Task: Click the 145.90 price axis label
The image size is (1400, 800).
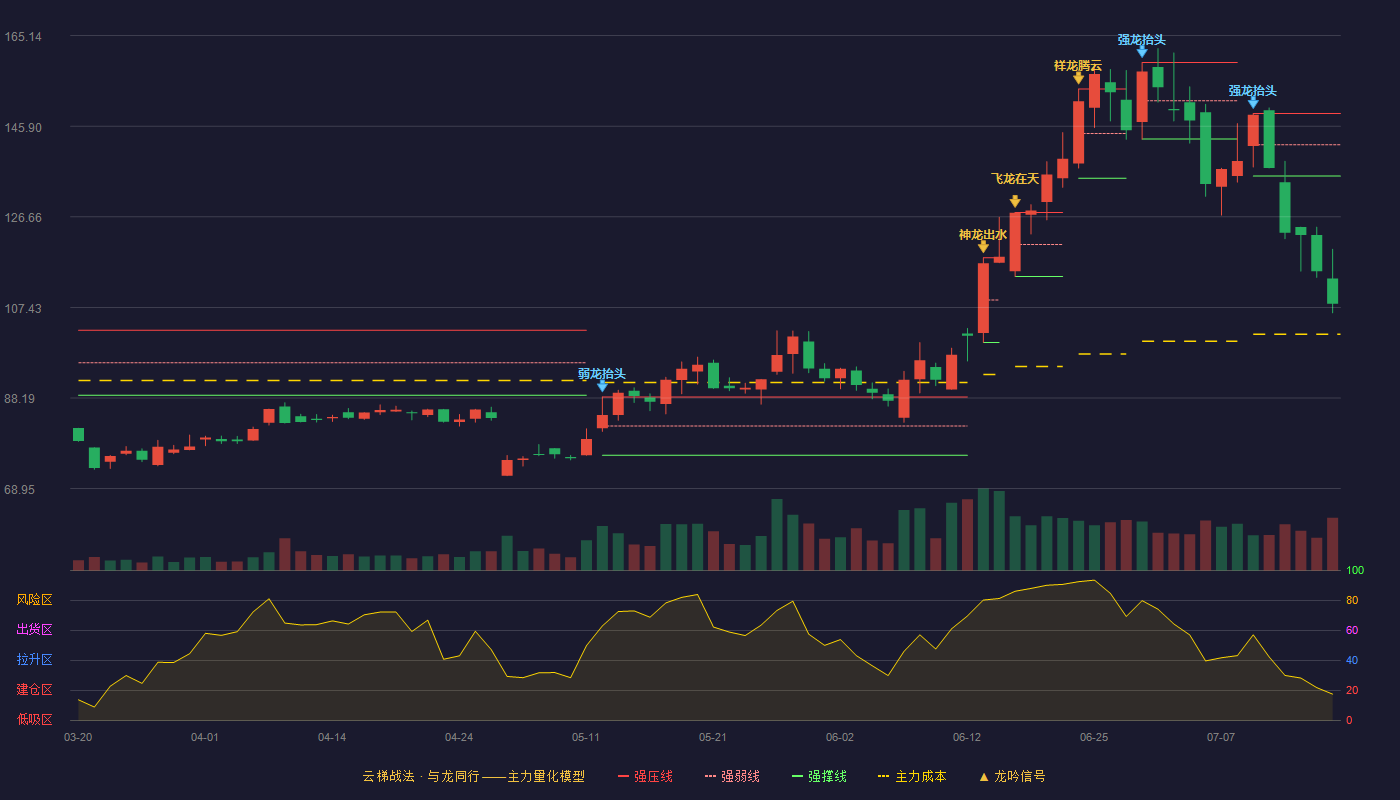Action: point(23,127)
